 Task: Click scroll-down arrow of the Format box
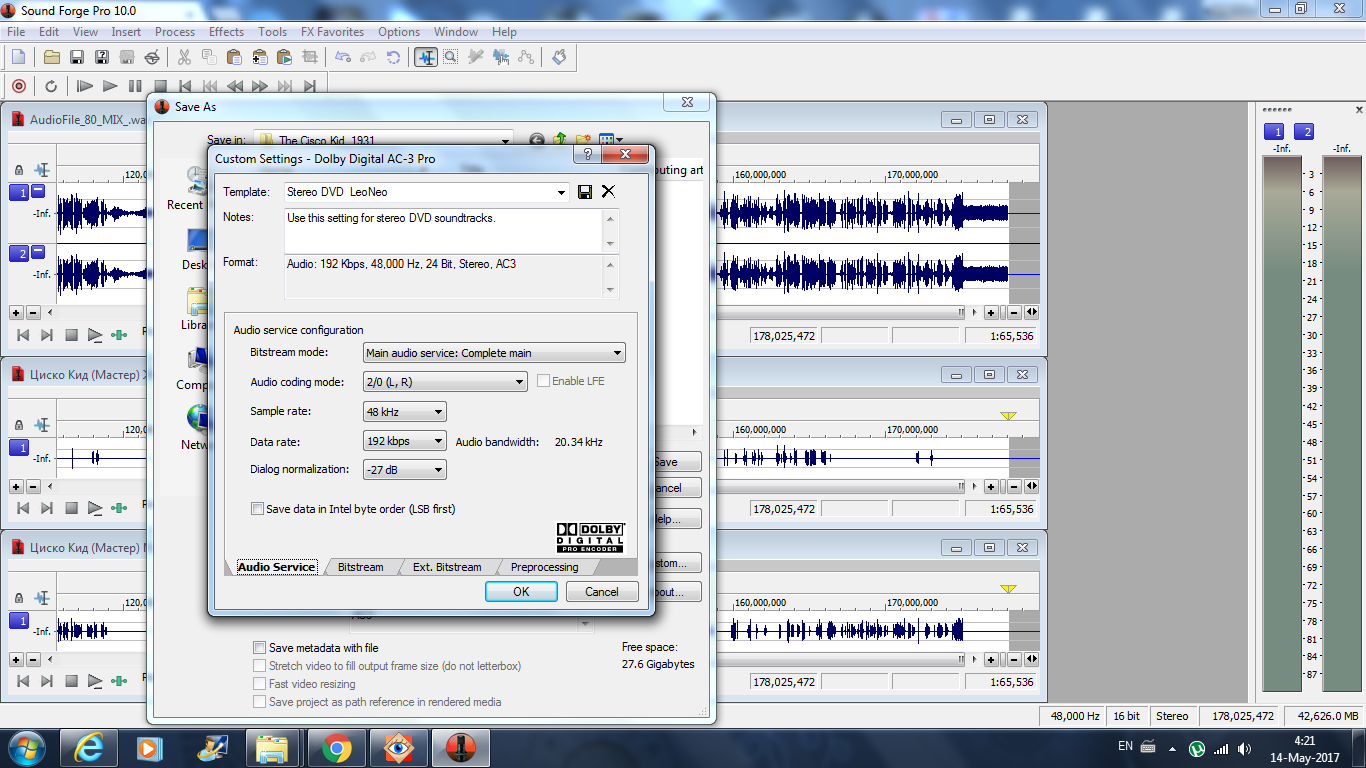point(612,290)
